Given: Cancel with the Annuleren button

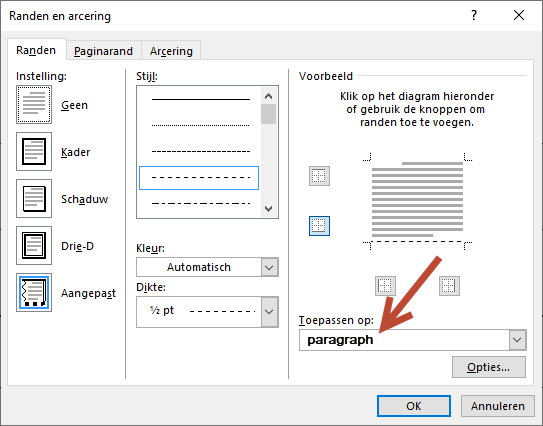Looking at the screenshot, I should coord(498,406).
